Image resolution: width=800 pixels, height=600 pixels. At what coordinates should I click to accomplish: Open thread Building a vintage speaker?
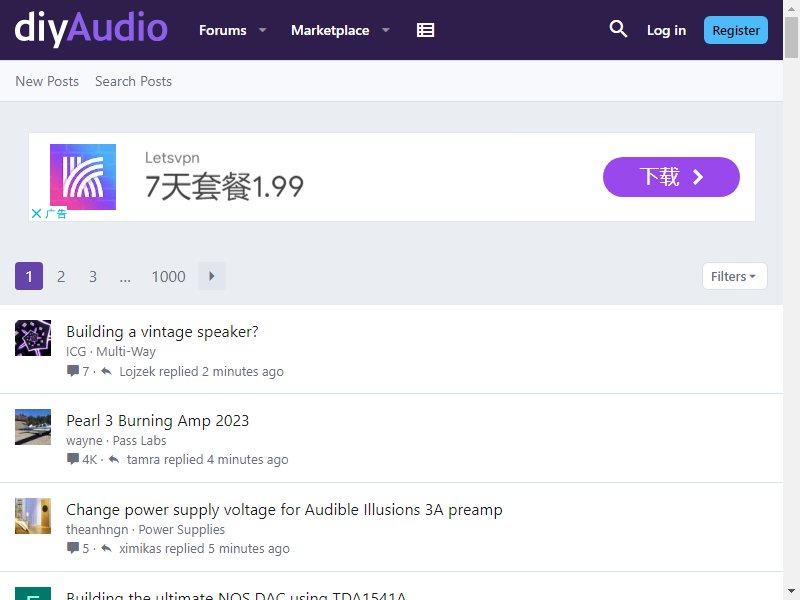click(x=162, y=332)
